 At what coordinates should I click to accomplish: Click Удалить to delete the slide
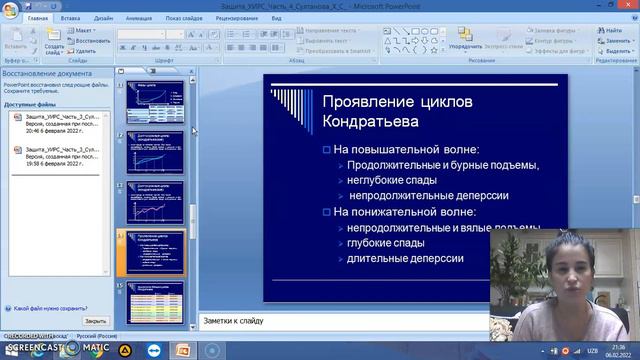pos(82,51)
